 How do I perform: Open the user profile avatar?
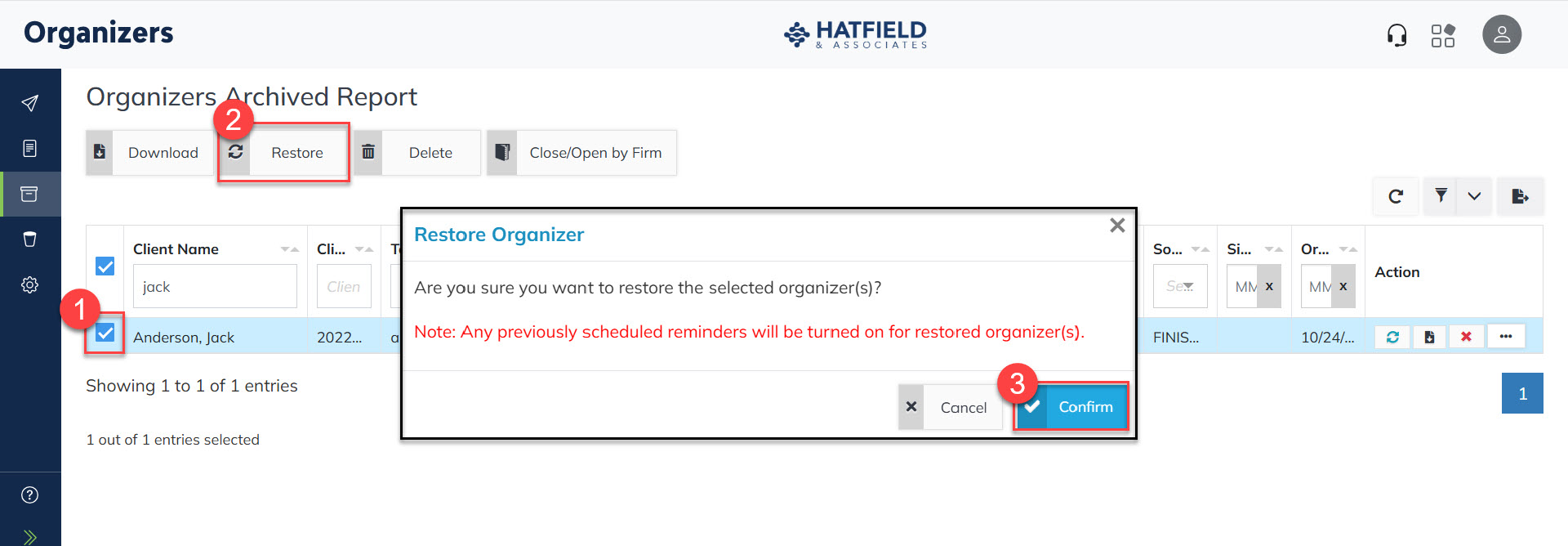[1501, 35]
